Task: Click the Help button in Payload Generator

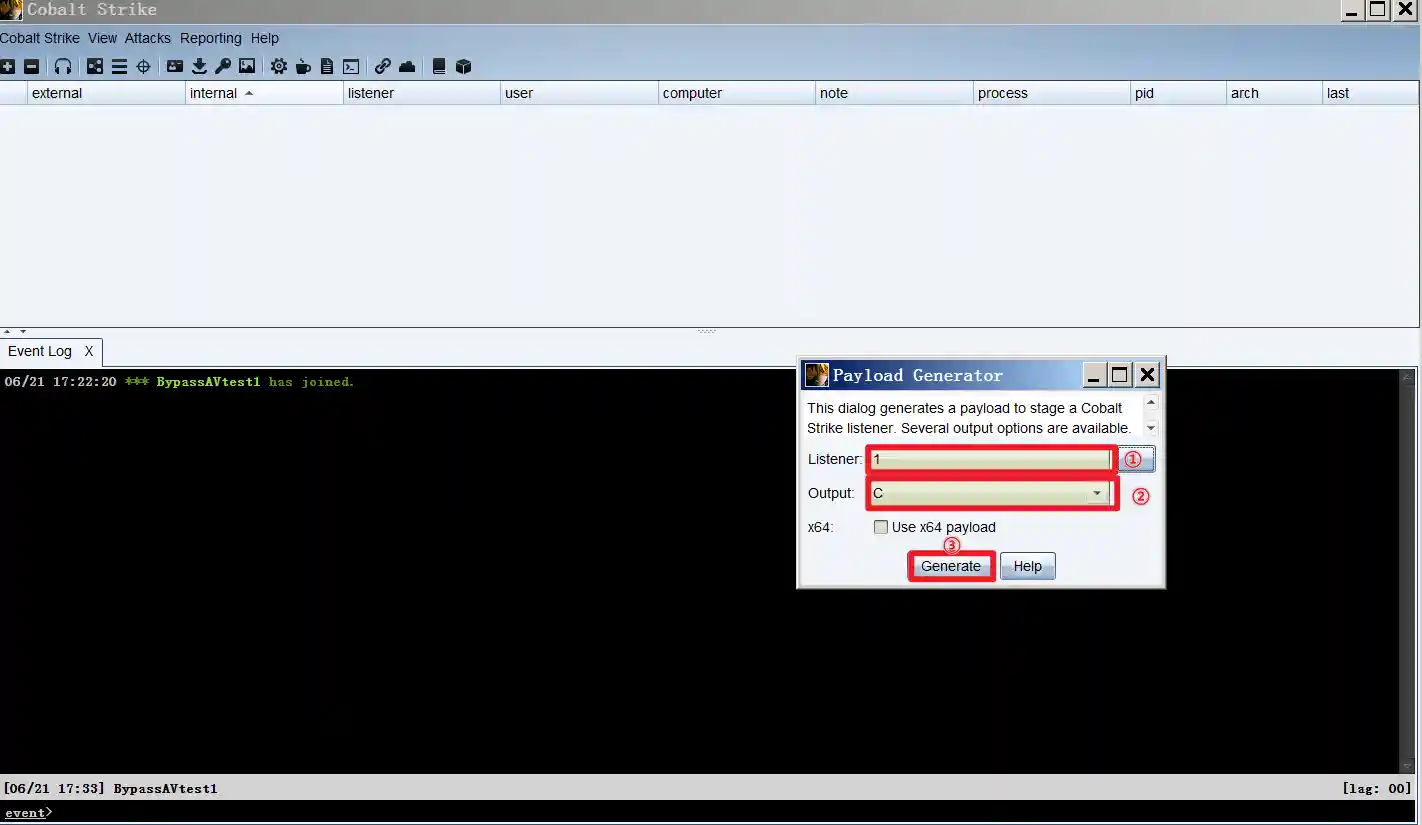Action: [x=1027, y=566]
